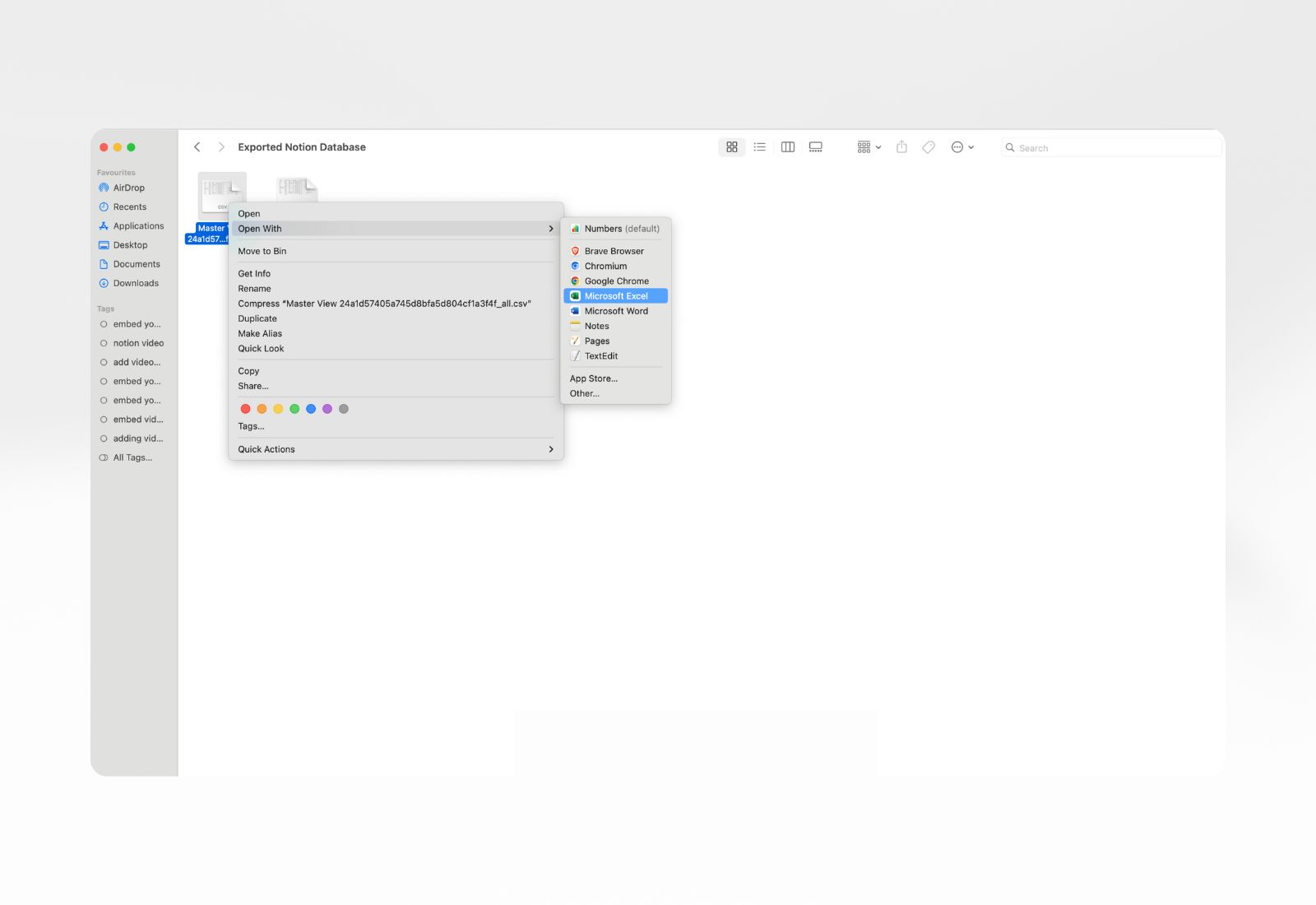The image size is (1316, 905).
Task: Open the More actions ellipsis menu
Action: (962, 147)
